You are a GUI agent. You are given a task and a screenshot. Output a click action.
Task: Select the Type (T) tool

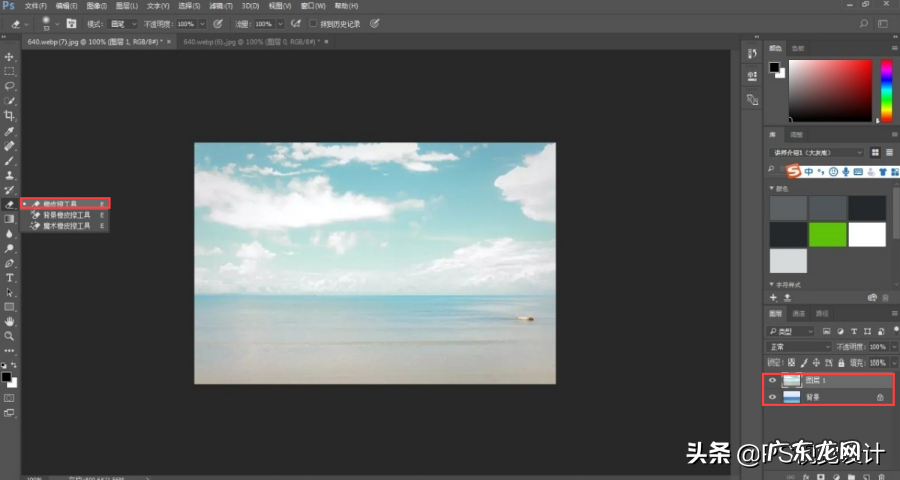[9, 277]
